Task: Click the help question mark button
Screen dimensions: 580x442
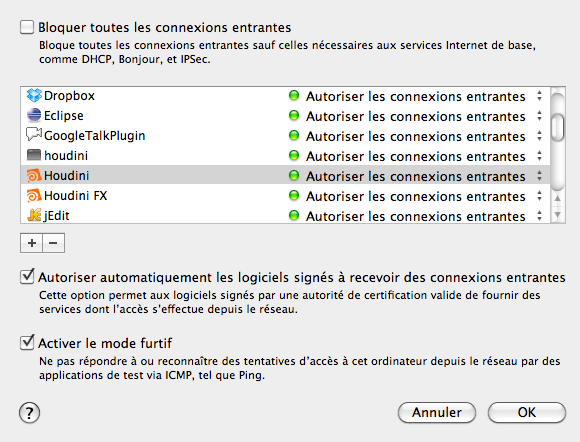Action: [30, 413]
